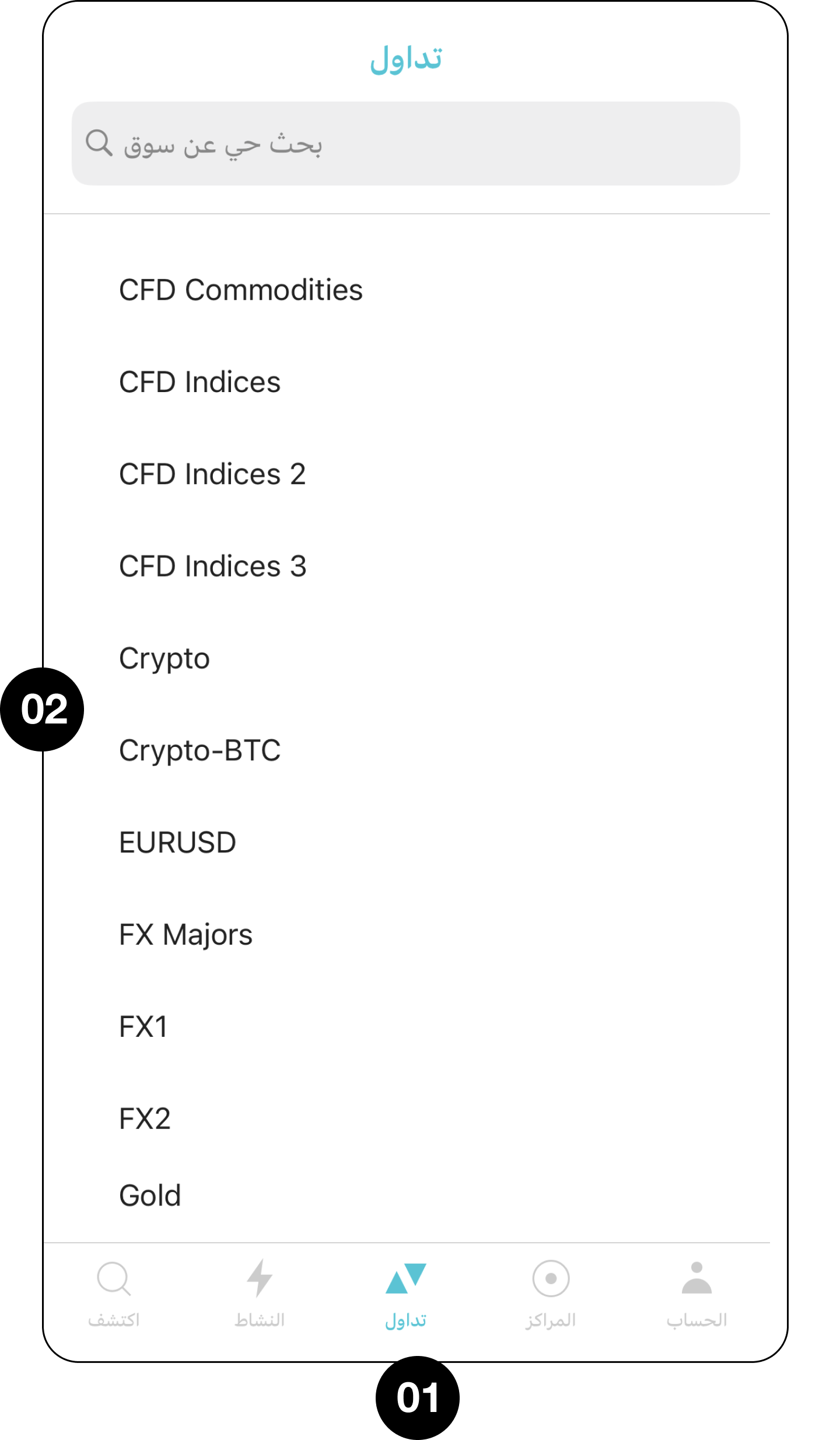Open the Discover (اكتشف) tab icon

114,1278
